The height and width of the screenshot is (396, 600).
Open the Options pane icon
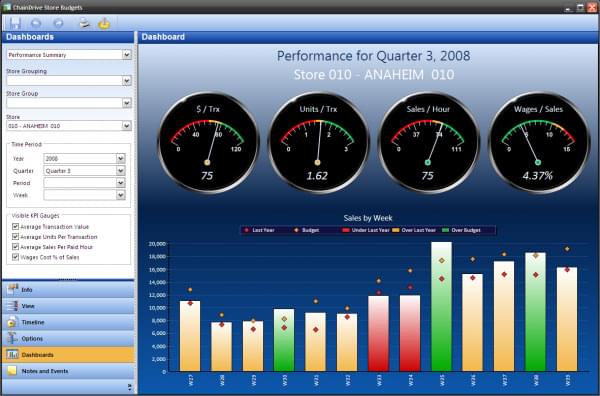point(12,338)
